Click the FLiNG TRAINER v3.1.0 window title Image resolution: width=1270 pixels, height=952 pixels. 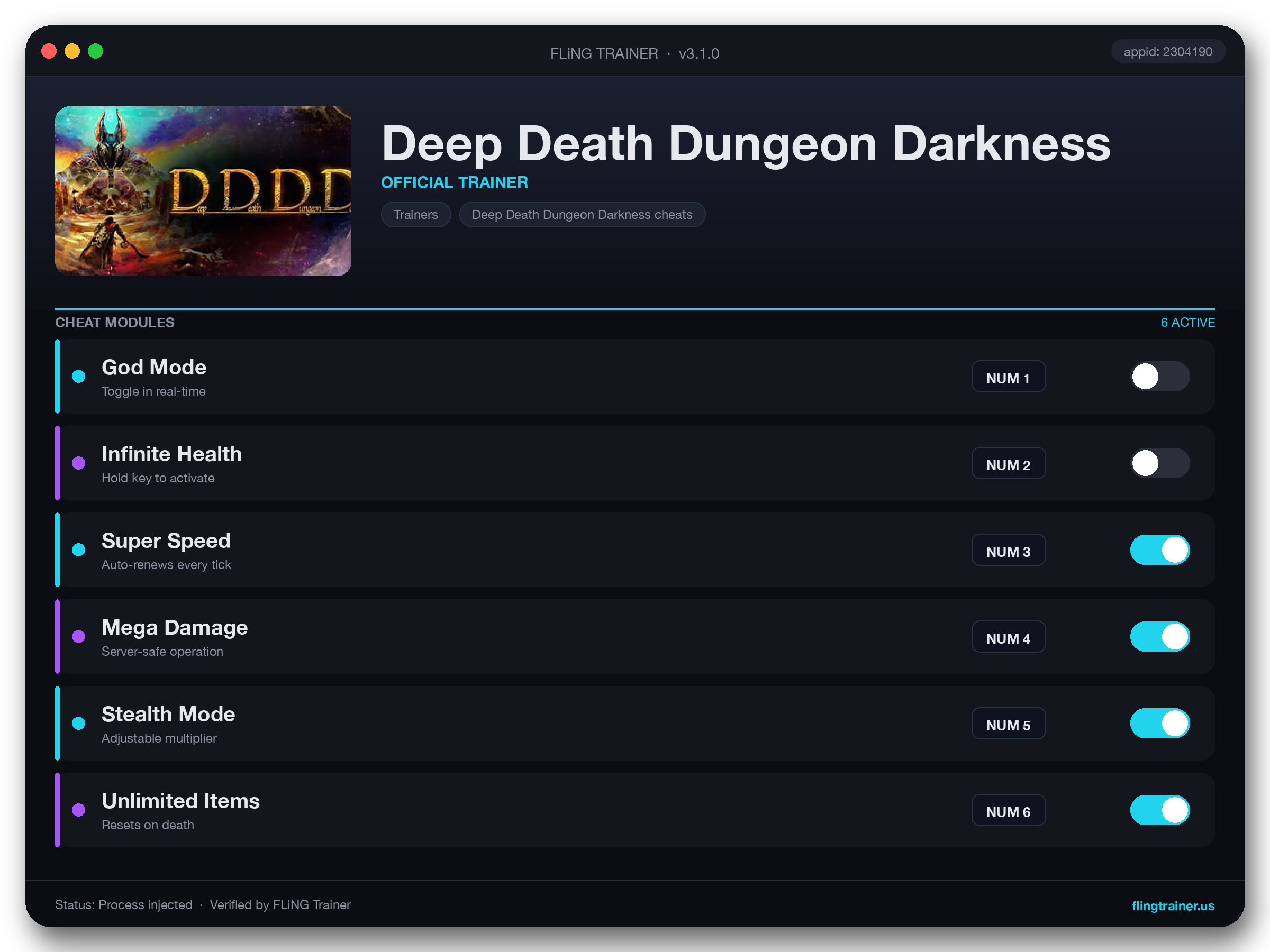[634, 53]
